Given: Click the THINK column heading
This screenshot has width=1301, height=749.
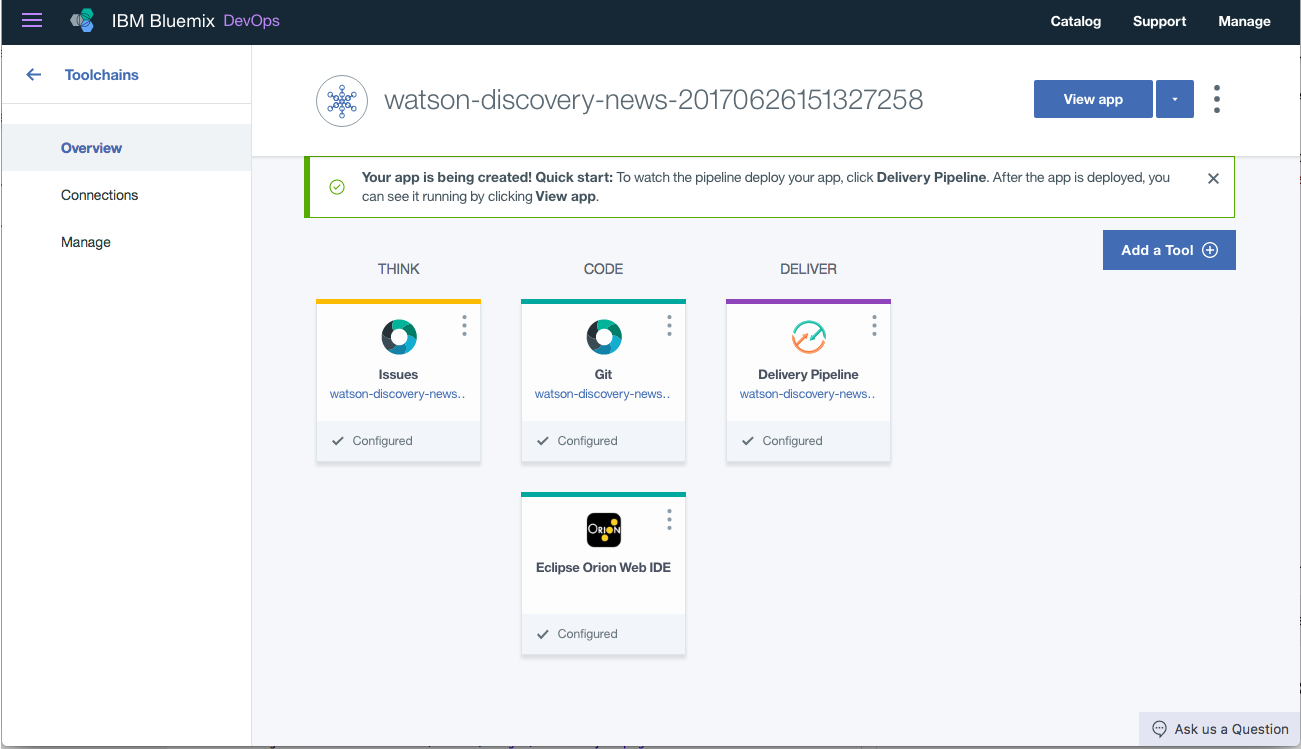Looking at the screenshot, I should click(398, 269).
